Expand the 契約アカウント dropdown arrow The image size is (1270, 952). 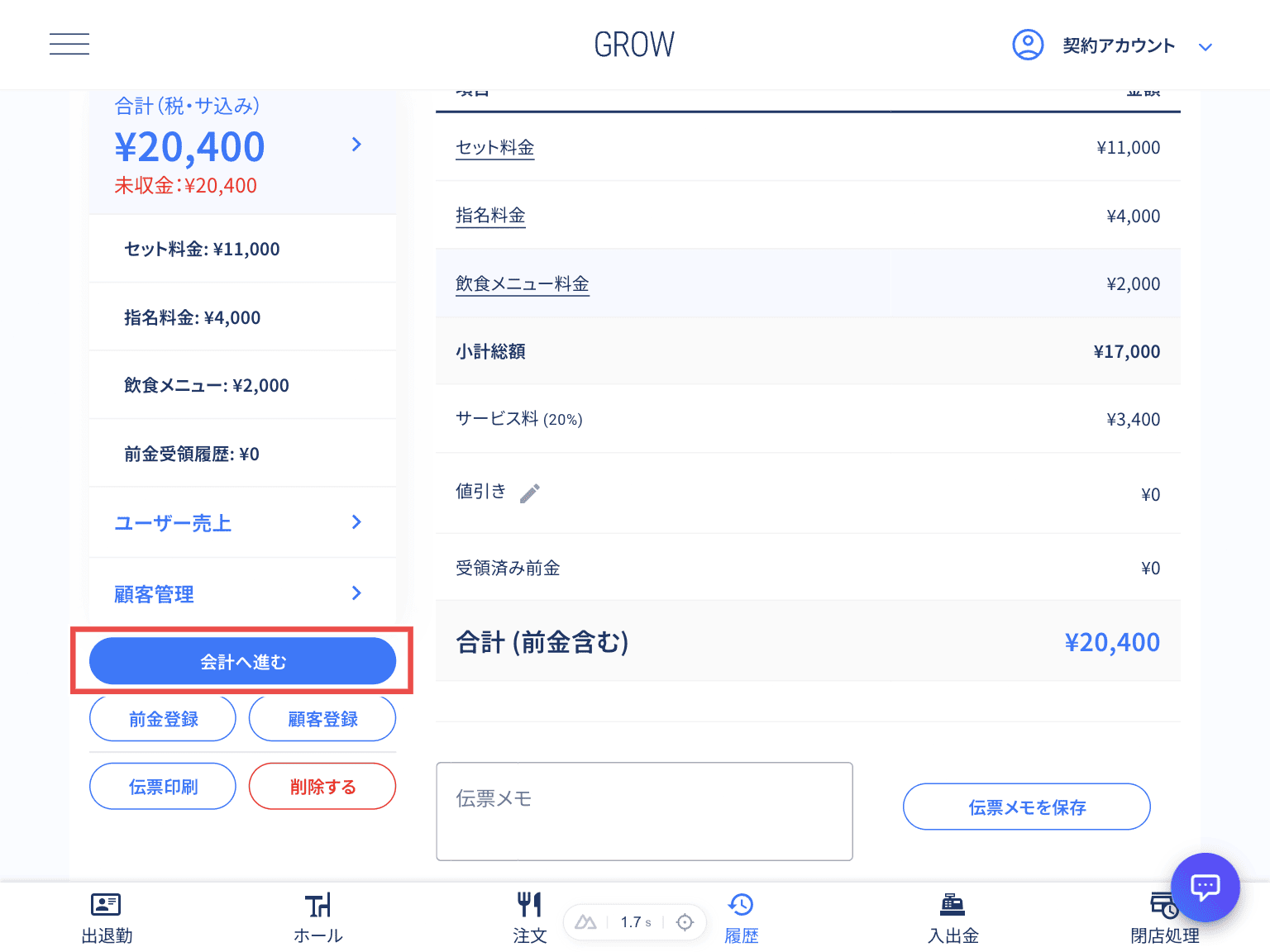coord(1206,47)
